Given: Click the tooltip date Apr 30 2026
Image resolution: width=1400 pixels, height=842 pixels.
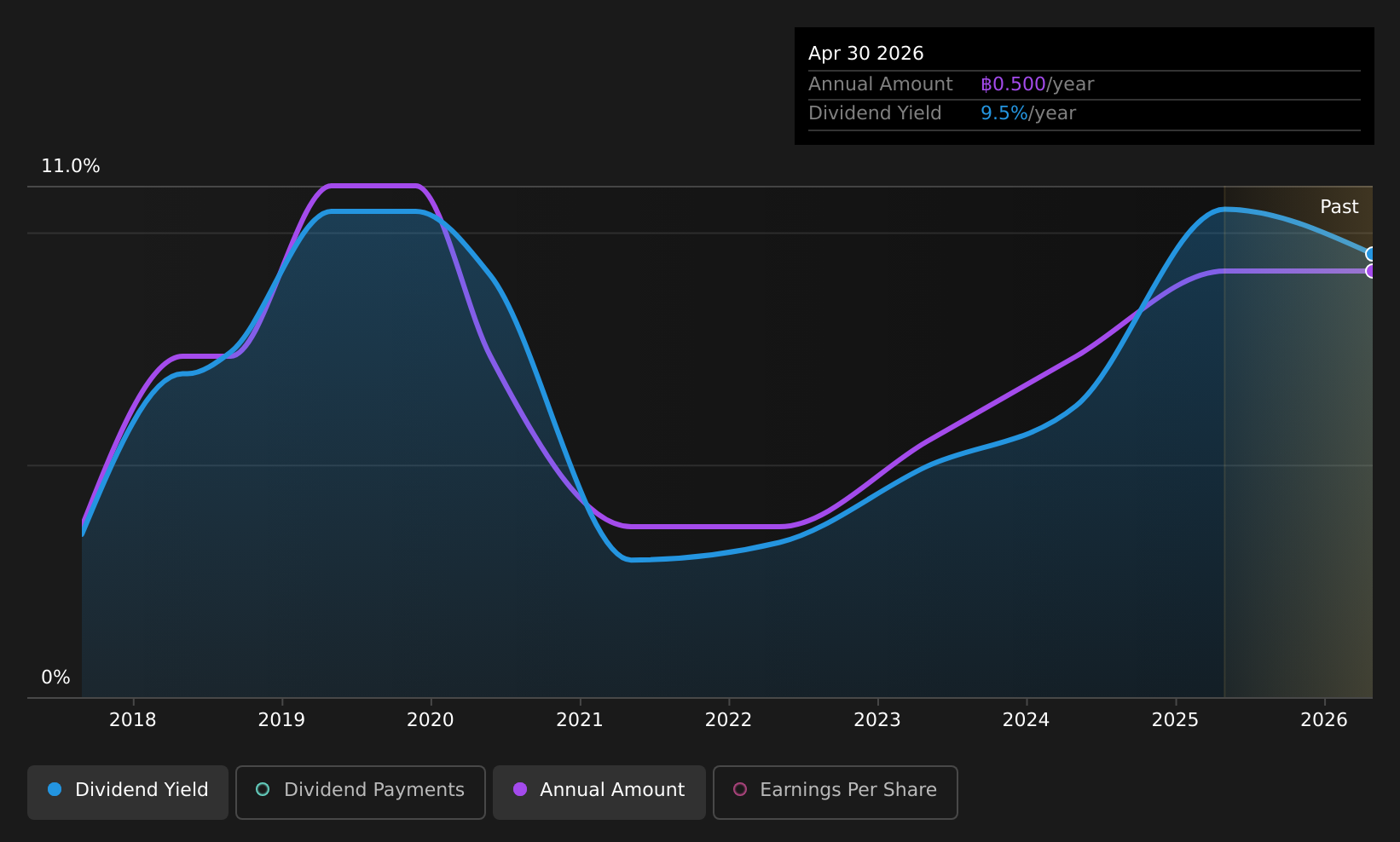Looking at the screenshot, I should click(866, 54).
